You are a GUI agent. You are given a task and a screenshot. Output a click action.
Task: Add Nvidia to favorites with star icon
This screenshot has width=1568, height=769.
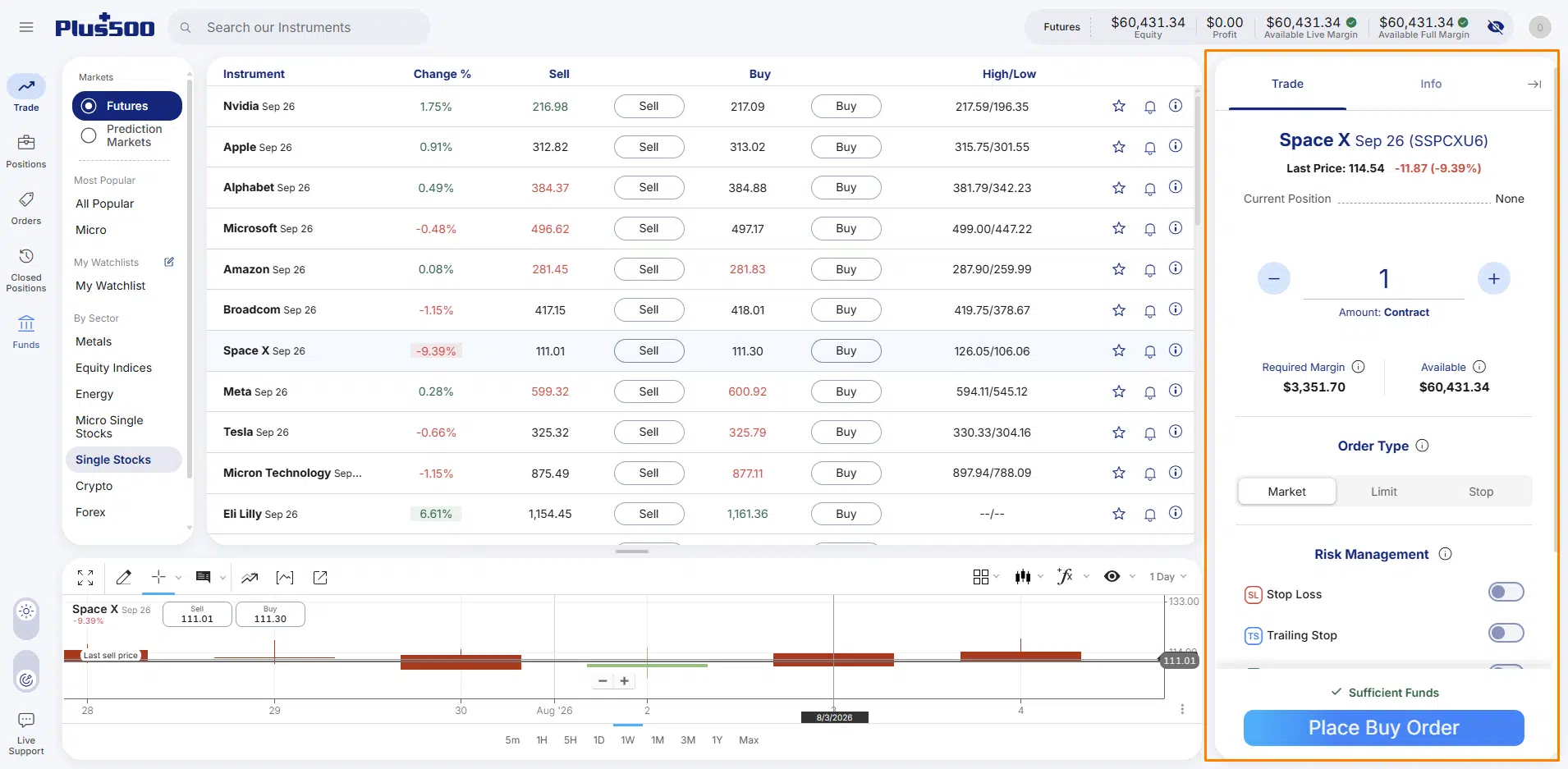(1118, 106)
